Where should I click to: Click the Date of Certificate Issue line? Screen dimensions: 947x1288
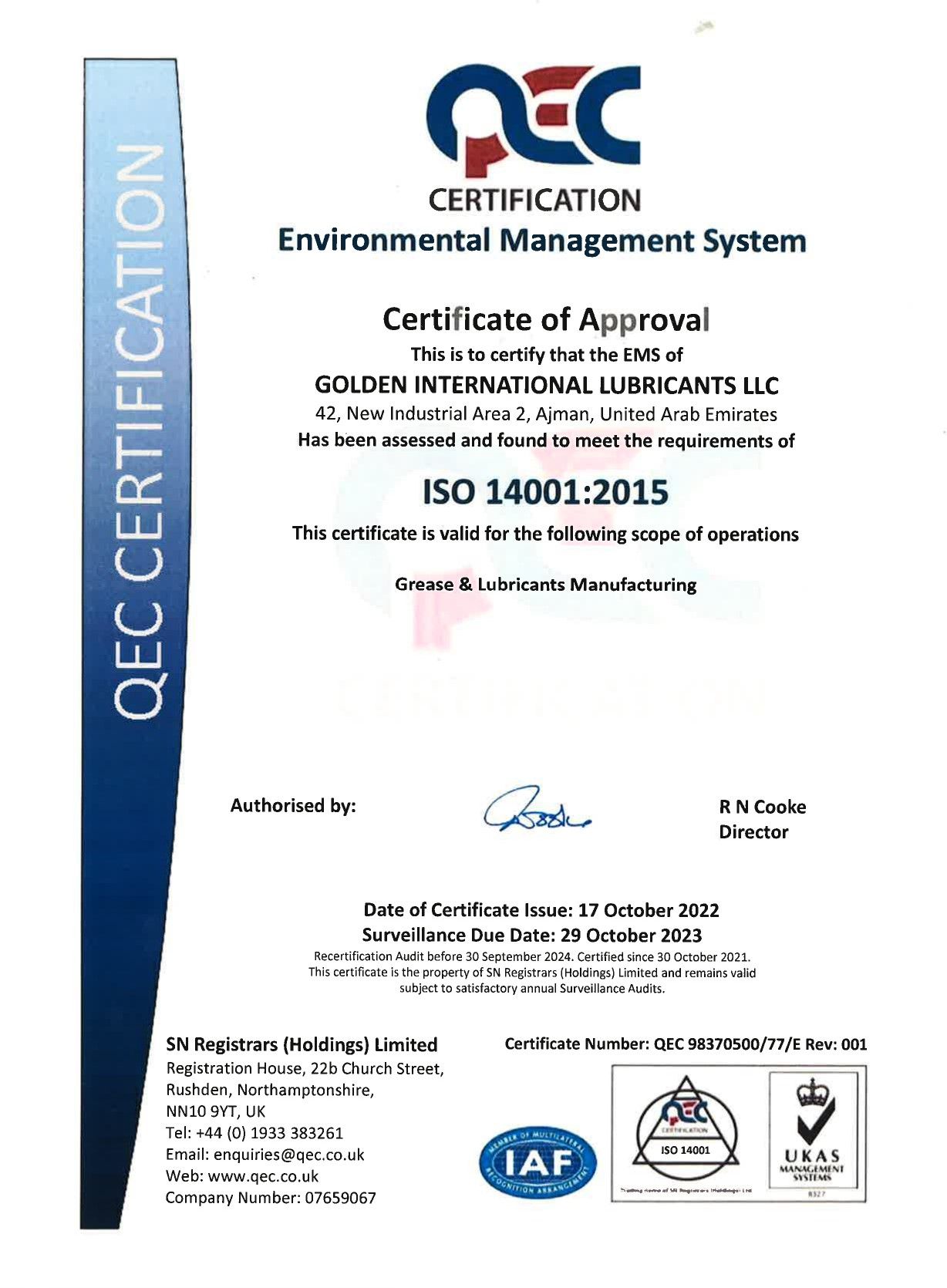click(541, 910)
